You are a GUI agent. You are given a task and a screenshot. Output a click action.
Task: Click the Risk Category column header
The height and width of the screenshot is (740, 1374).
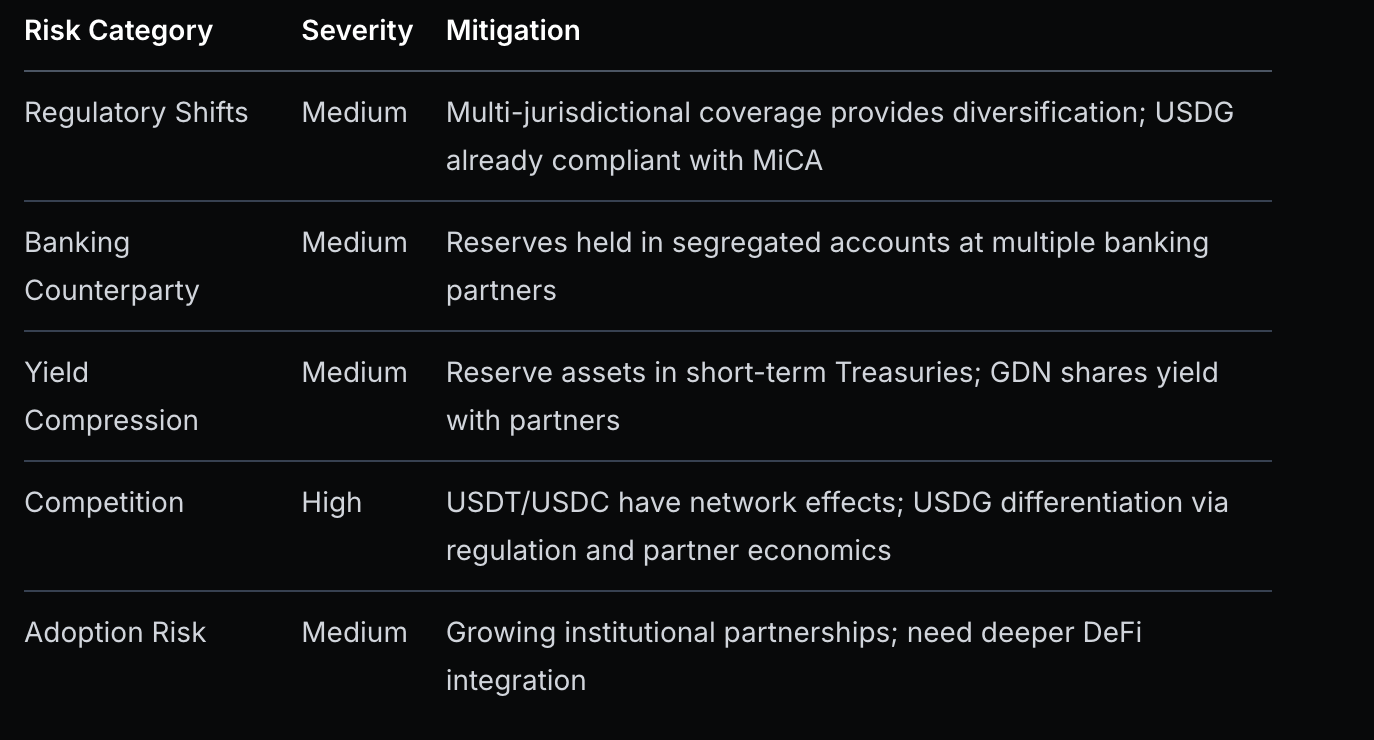point(118,31)
